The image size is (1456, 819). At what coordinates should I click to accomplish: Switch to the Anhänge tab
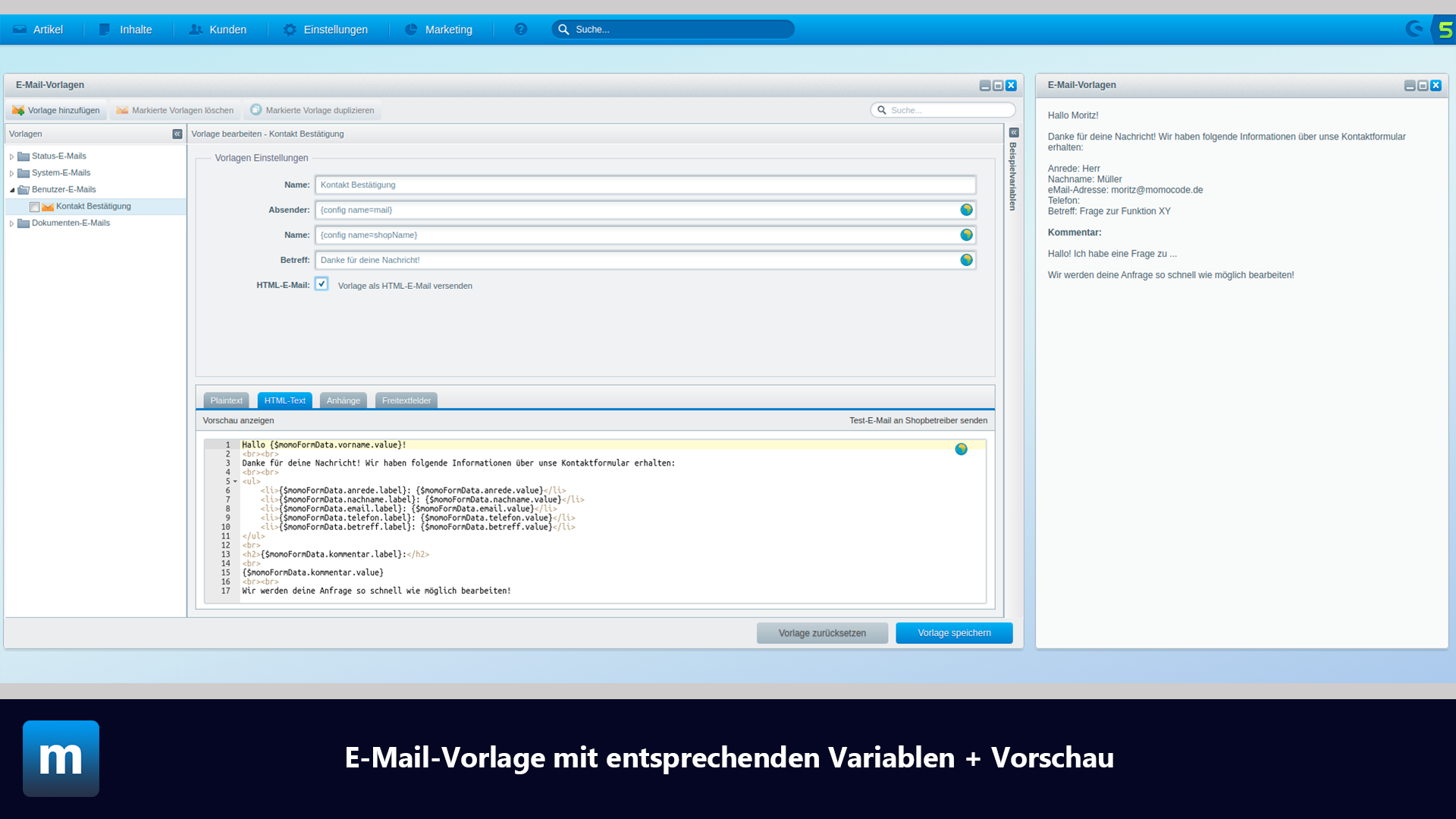(x=344, y=400)
